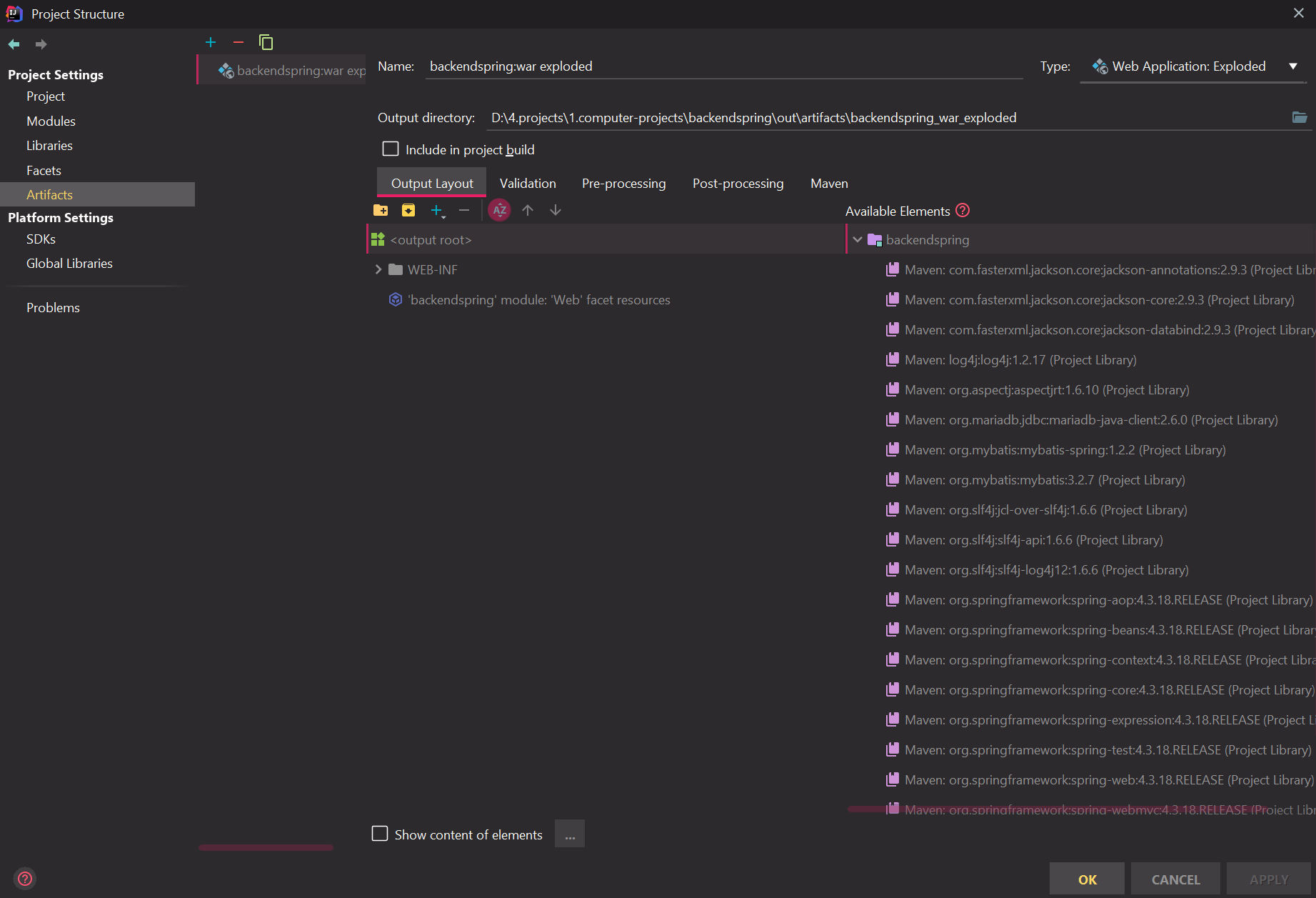The height and width of the screenshot is (898, 1316).
Task: Click the Output directory path field
Action: [x=885, y=118]
